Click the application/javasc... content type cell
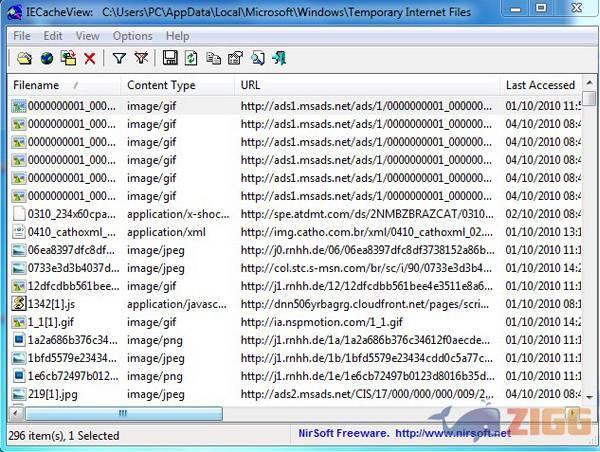Image resolution: width=600 pixels, height=452 pixels. pos(177,304)
